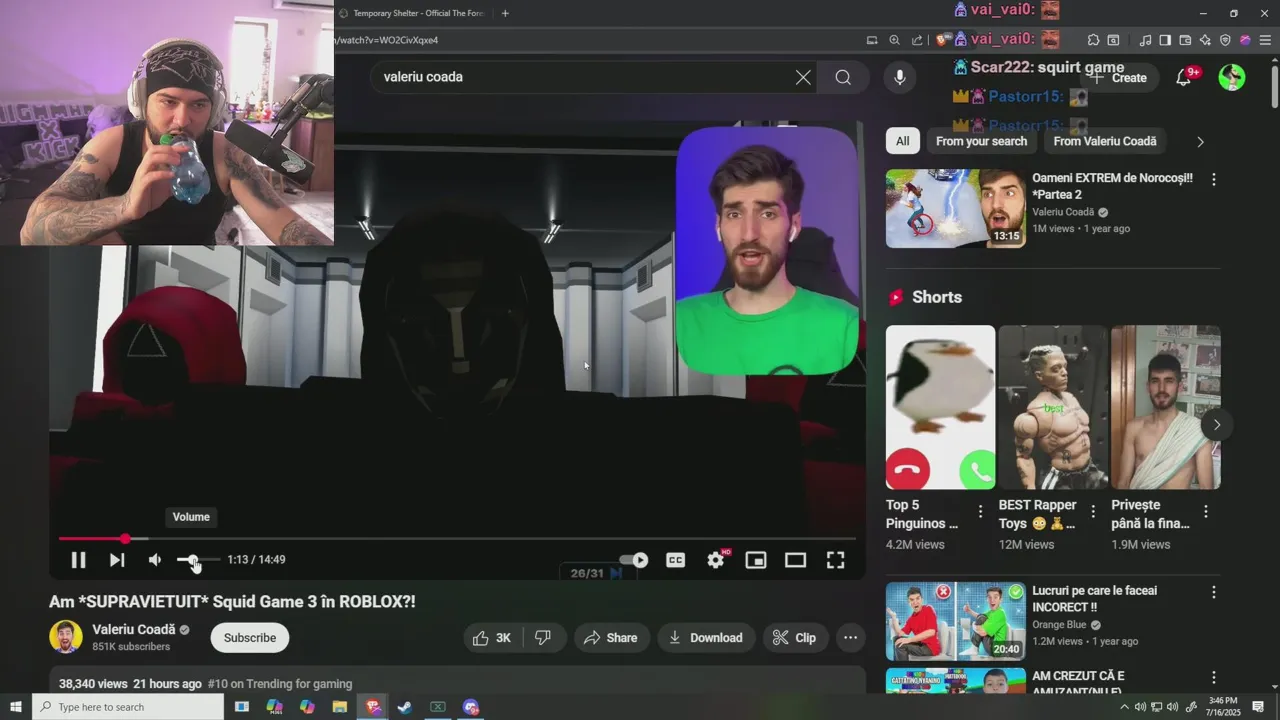Open options for 'BEST Rapper Toys' short
Viewport: 1280px width, 720px height.
pyautogui.click(x=1093, y=511)
